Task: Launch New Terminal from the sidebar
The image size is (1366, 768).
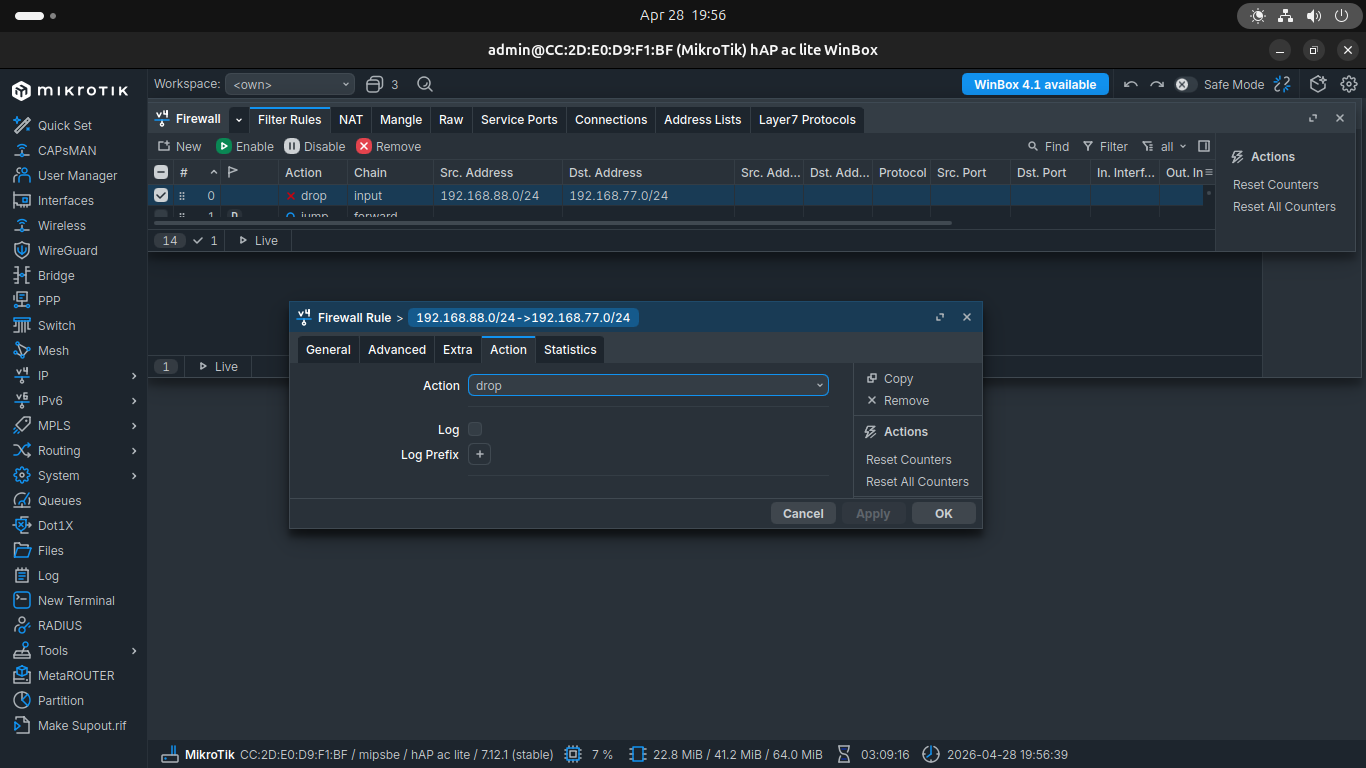Action: tap(76, 600)
